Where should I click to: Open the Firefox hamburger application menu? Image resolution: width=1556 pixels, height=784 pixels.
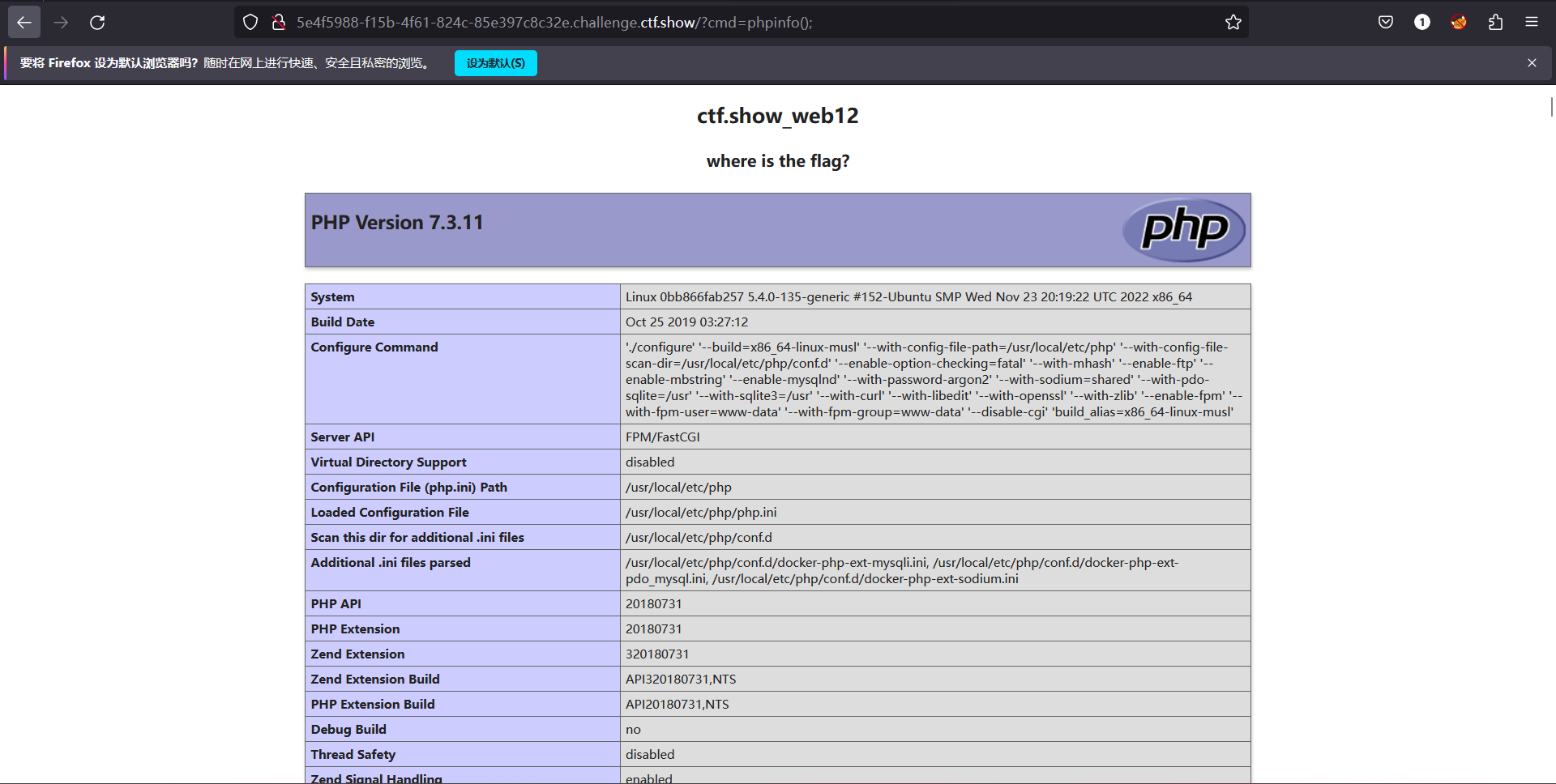tap(1532, 23)
